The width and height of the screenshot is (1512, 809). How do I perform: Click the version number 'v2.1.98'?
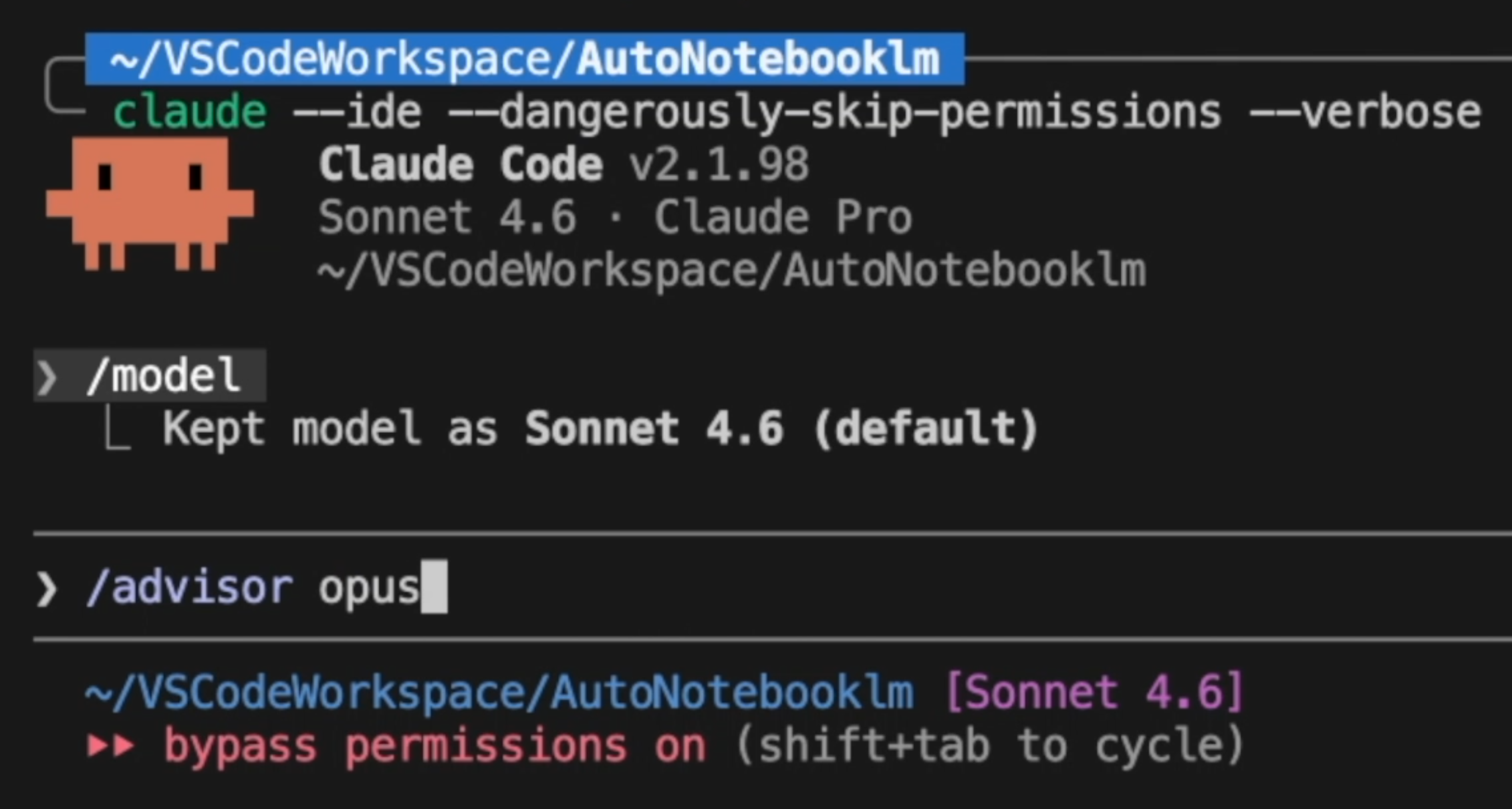pyautogui.click(x=719, y=165)
